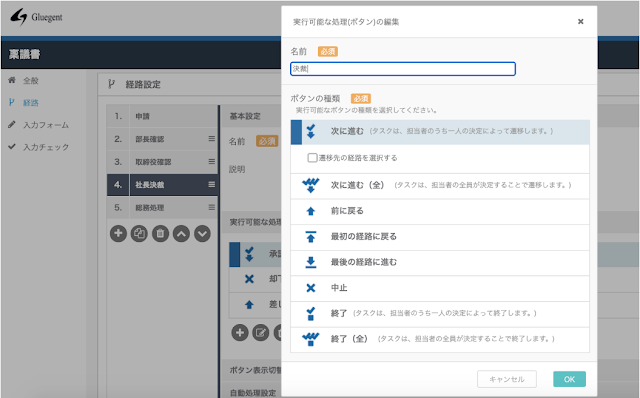Click the 名前 input field in dialog

[x=402, y=69]
